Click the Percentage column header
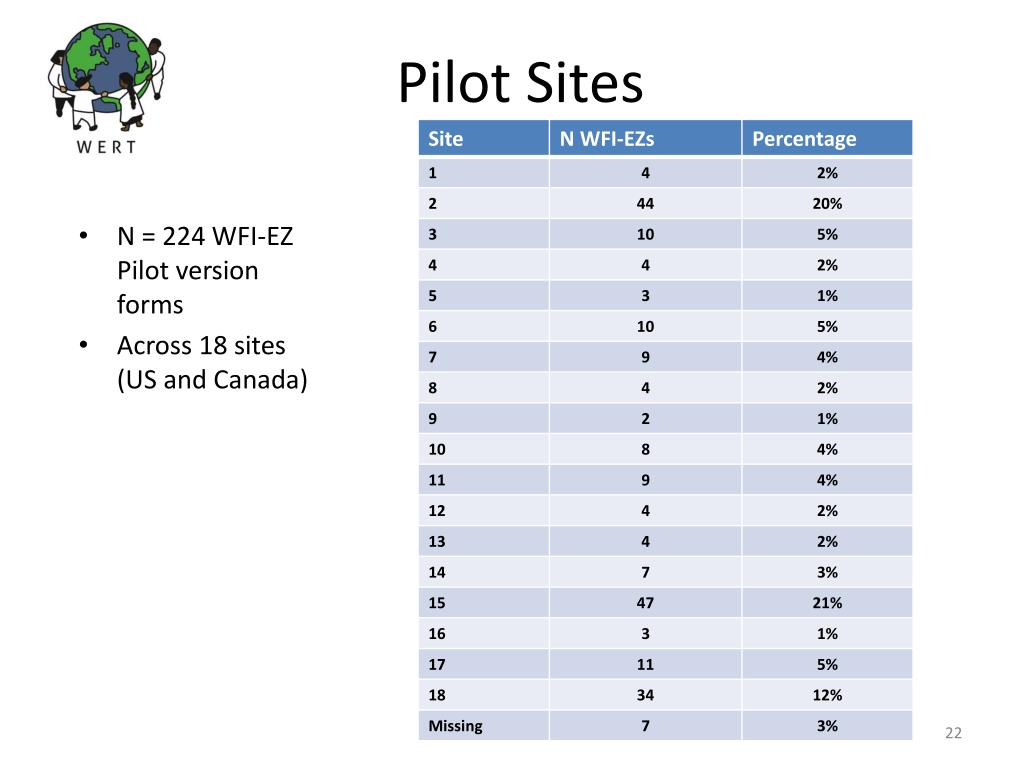The height and width of the screenshot is (768, 1024). point(827,138)
